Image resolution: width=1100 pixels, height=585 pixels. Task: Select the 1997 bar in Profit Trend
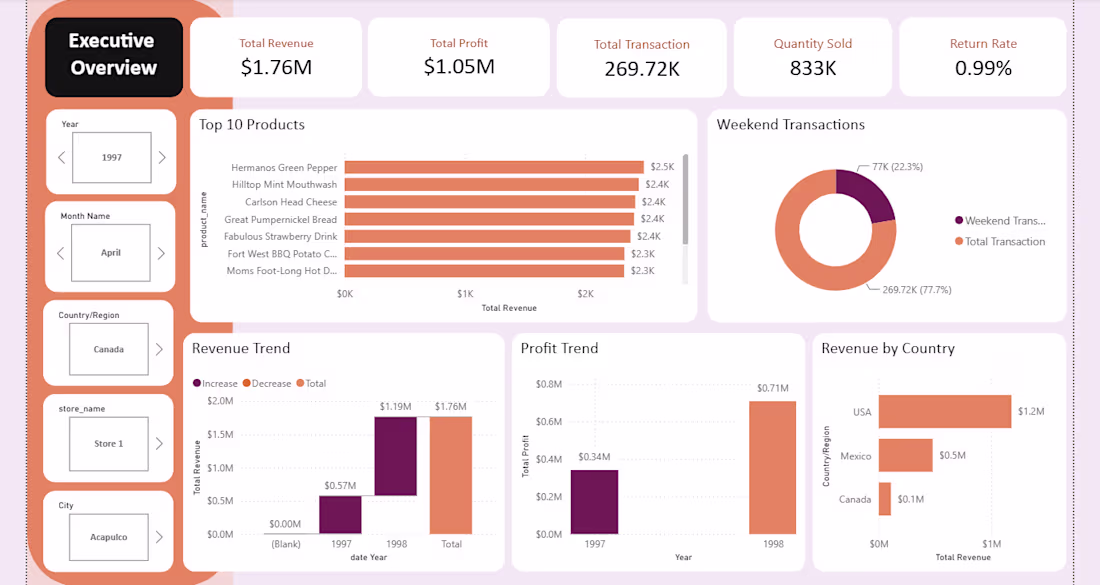(595, 502)
